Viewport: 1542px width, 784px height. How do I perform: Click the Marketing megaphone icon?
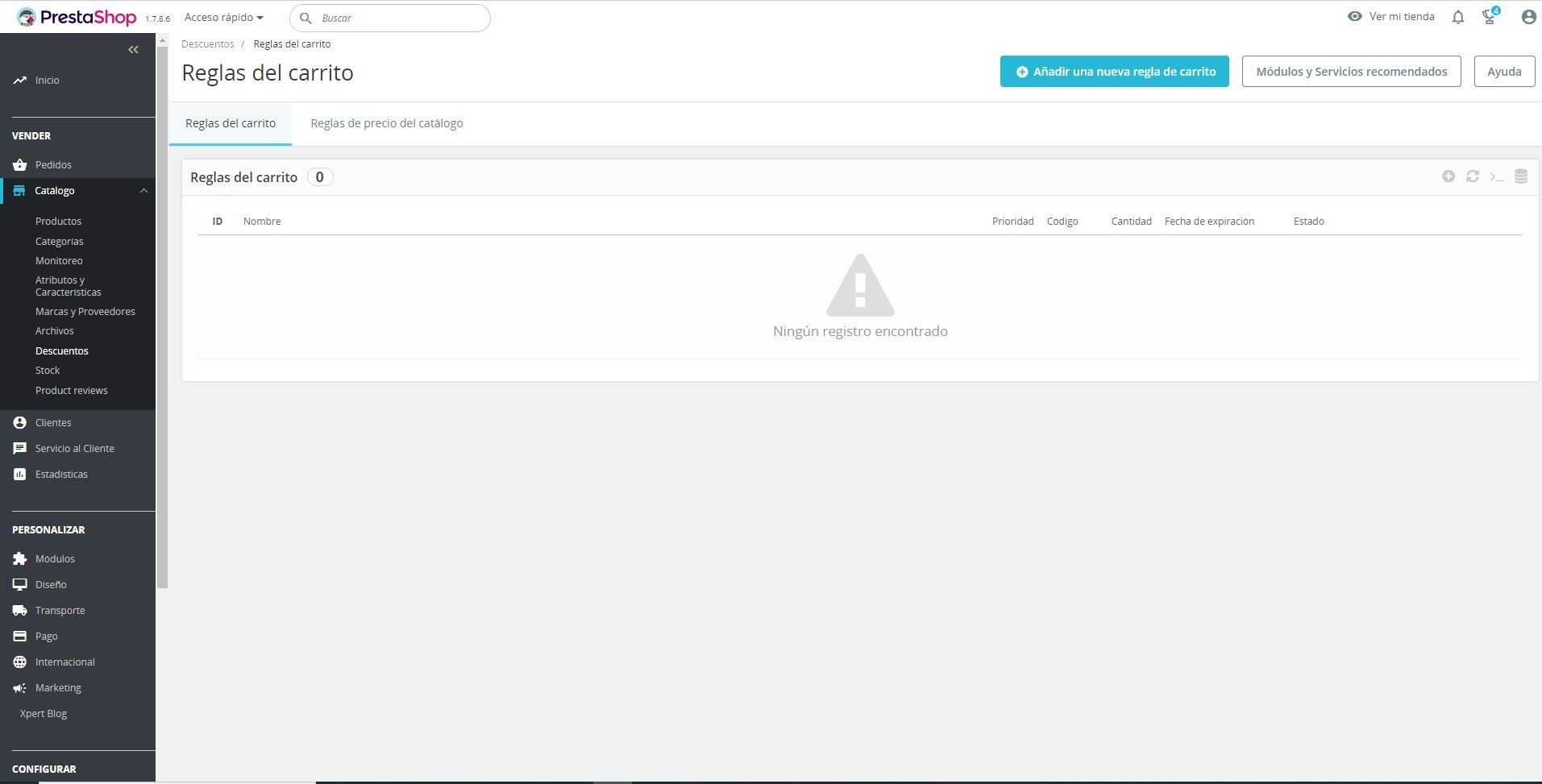point(19,687)
